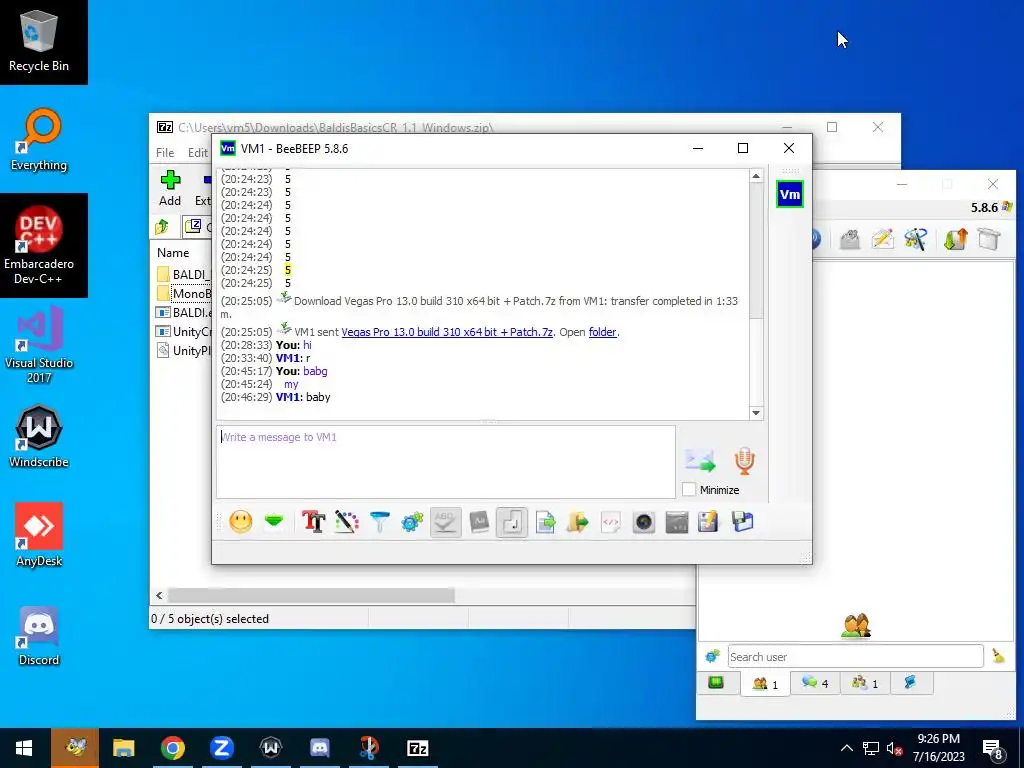Open the blue file sharing tab in BeeBEEP

[x=910, y=683]
